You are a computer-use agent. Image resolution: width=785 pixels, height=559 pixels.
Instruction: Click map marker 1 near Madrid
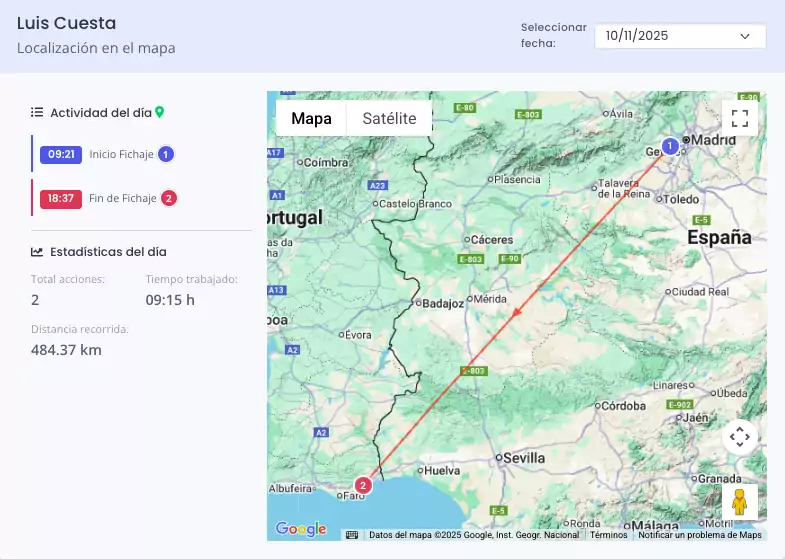(x=670, y=146)
